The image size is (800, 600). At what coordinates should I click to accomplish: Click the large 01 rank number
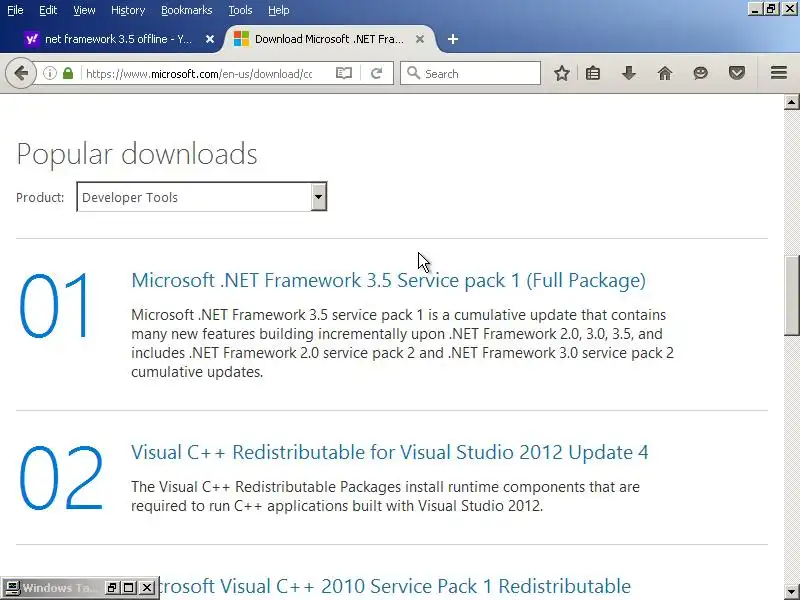coord(55,306)
